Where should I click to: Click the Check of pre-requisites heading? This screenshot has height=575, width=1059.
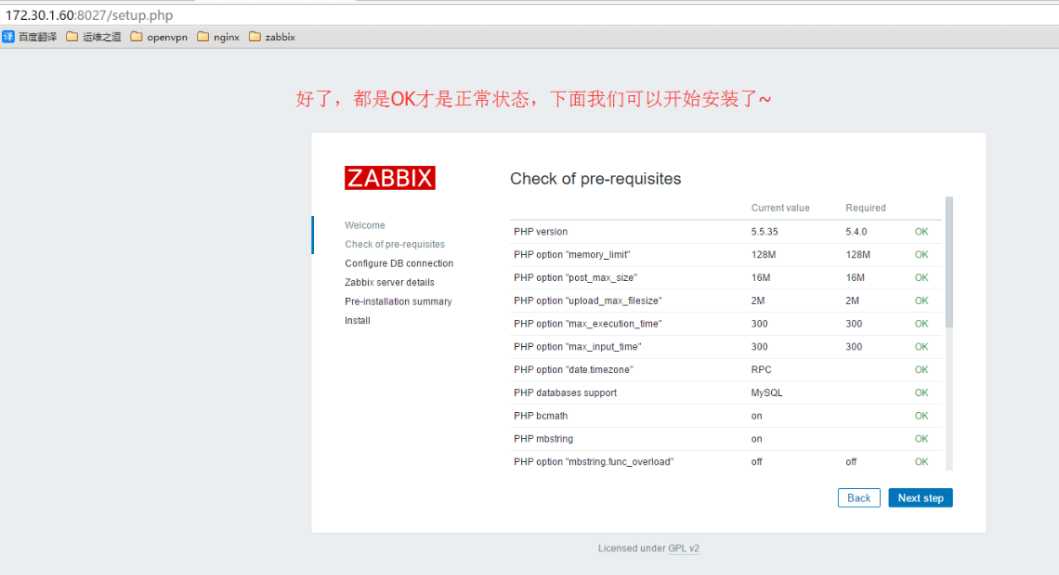[x=595, y=178]
